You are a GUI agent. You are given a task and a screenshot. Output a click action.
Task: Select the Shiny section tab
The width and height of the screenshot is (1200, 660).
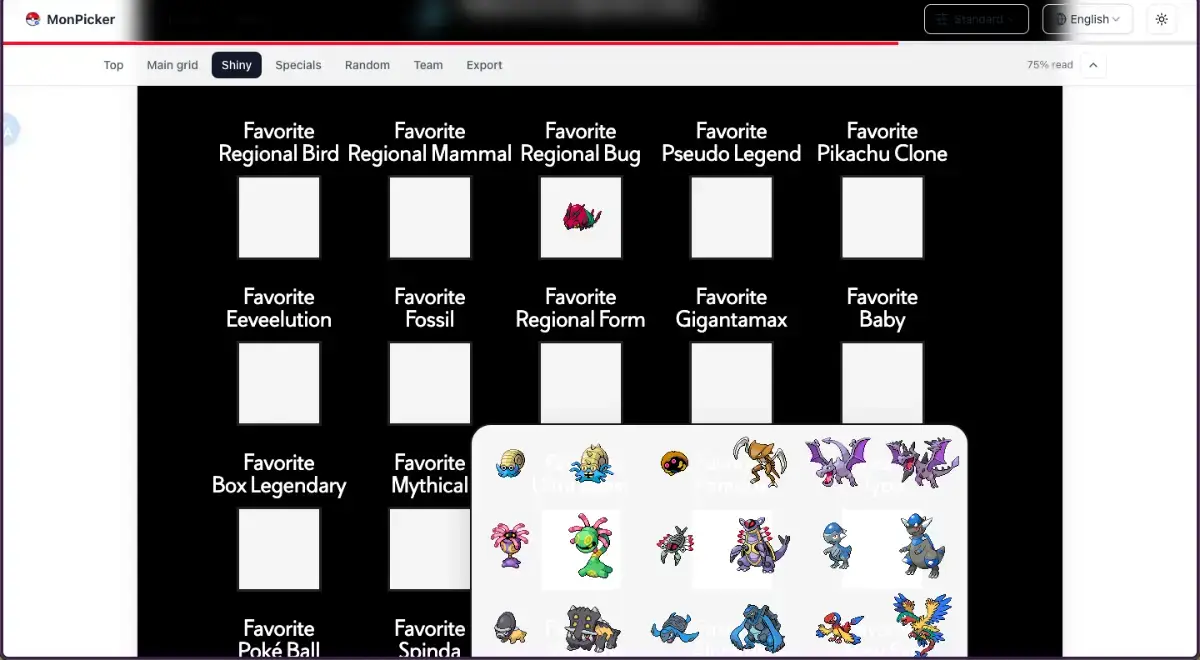[237, 65]
